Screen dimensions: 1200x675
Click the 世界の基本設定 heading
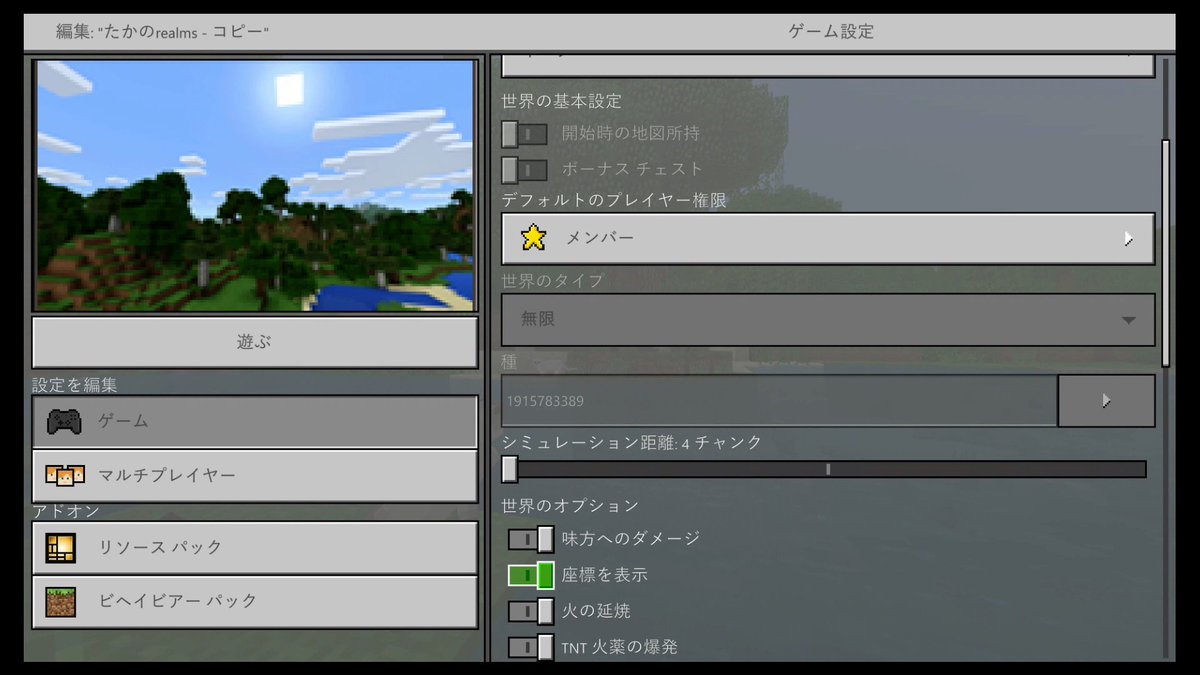[561, 101]
